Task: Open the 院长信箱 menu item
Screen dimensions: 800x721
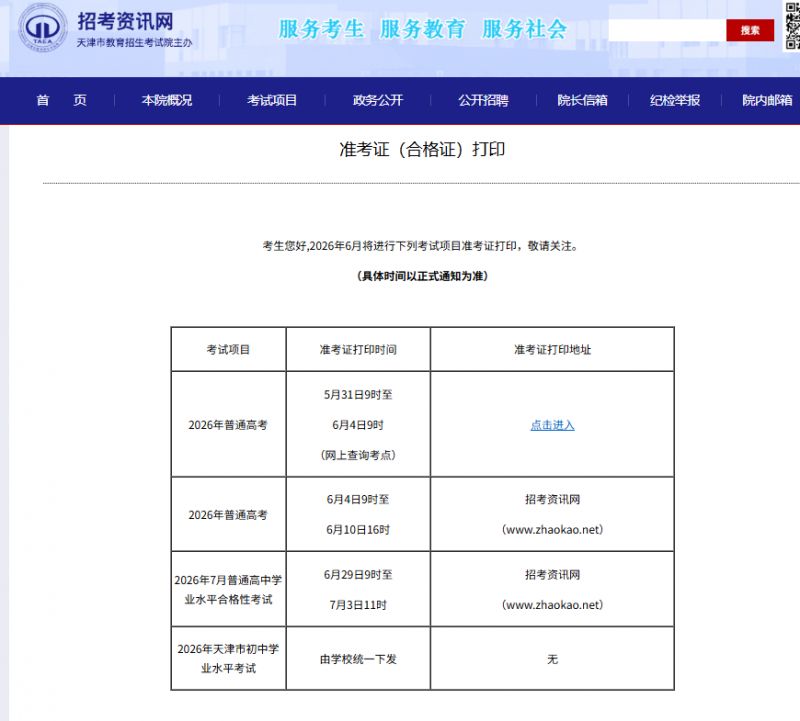Action: point(582,100)
